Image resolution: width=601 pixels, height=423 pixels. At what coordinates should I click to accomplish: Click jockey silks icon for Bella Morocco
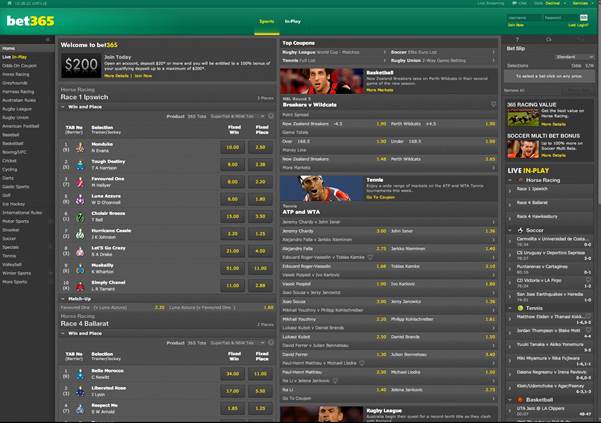click(x=80, y=374)
